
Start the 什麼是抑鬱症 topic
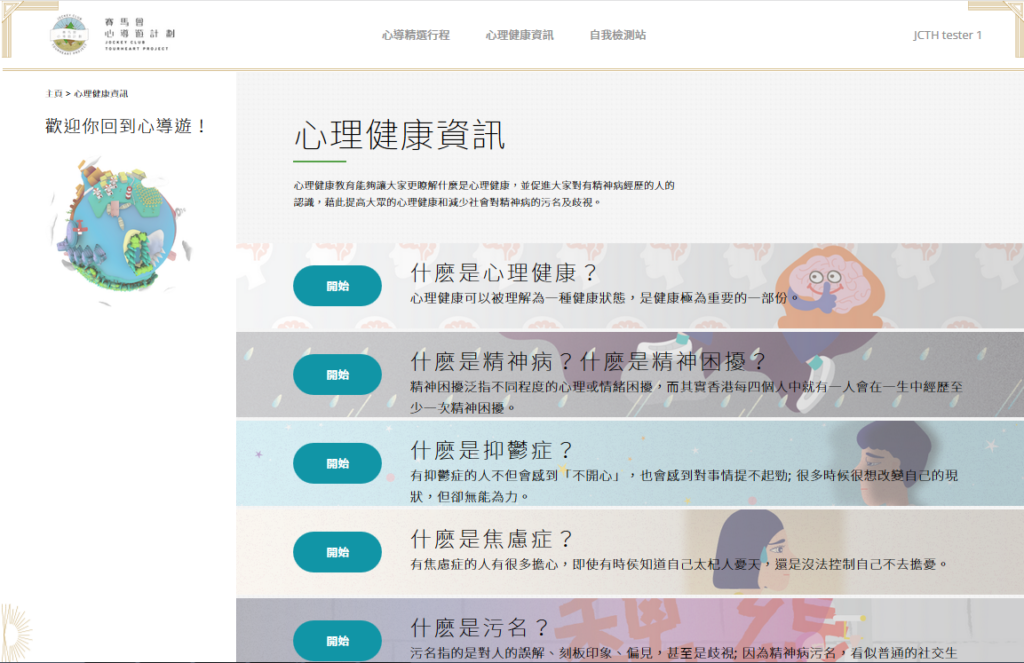click(x=337, y=463)
